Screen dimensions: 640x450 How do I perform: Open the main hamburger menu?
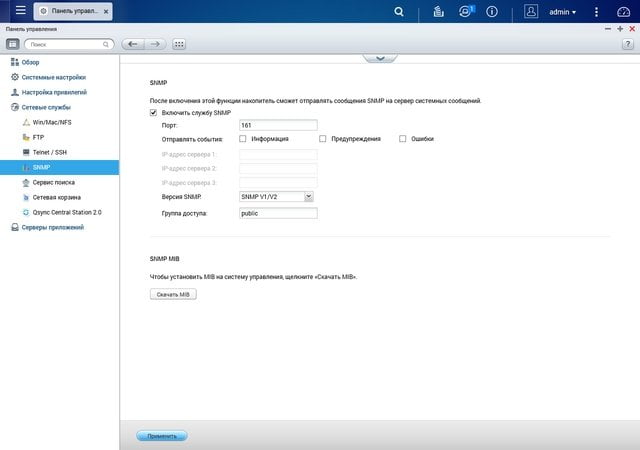tap(20, 11)
